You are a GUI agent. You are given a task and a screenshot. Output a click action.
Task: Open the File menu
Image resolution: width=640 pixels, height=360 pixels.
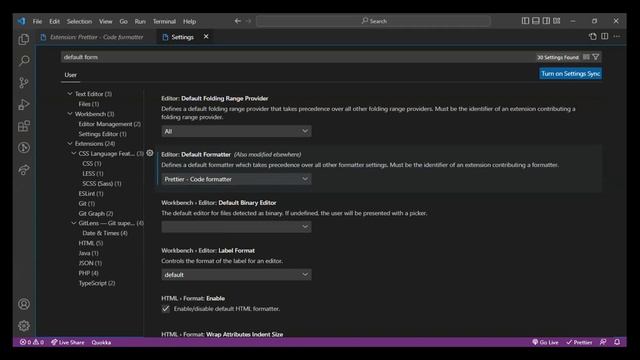point(37,21)
